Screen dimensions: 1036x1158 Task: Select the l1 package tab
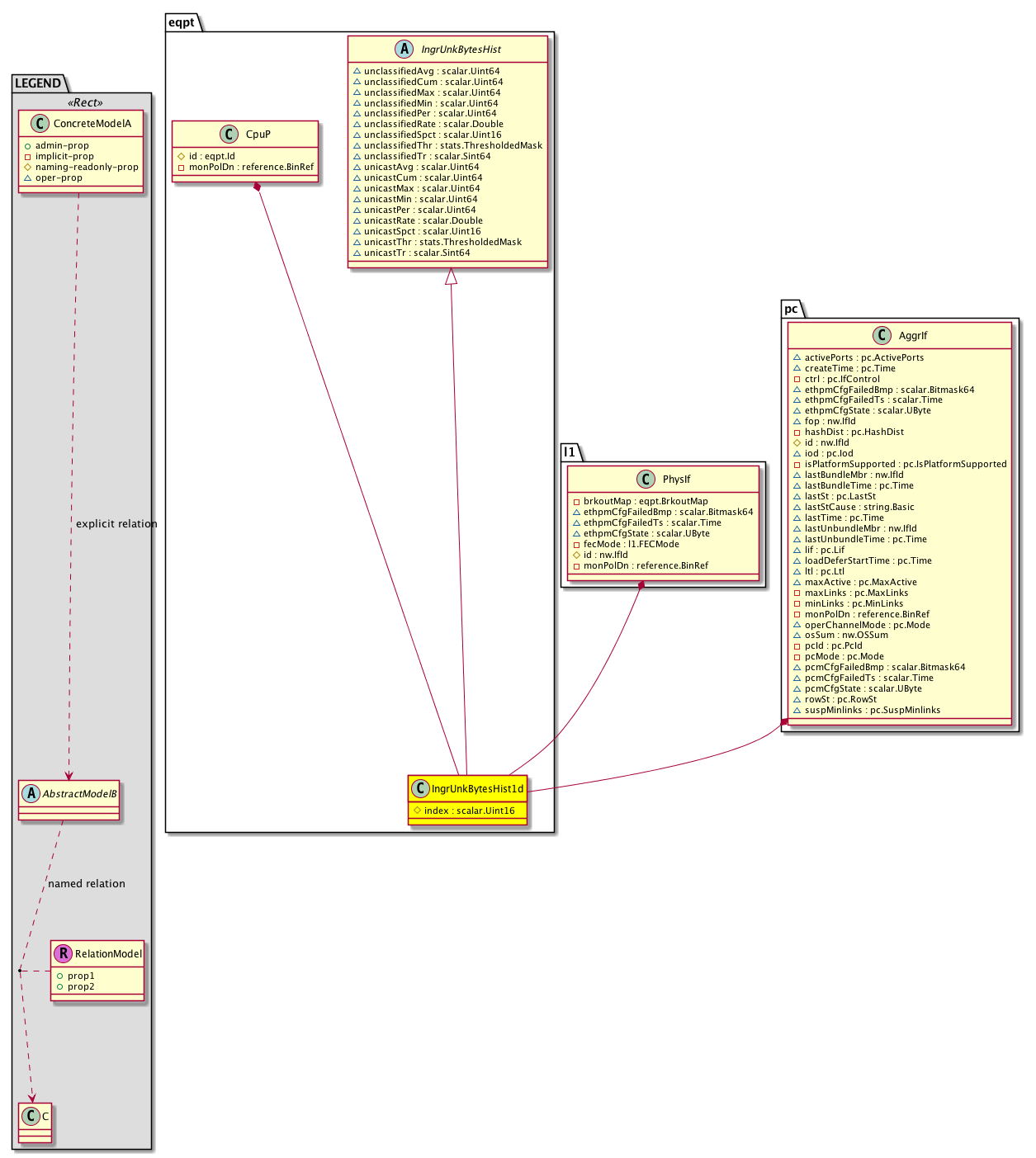coord(570,451)
